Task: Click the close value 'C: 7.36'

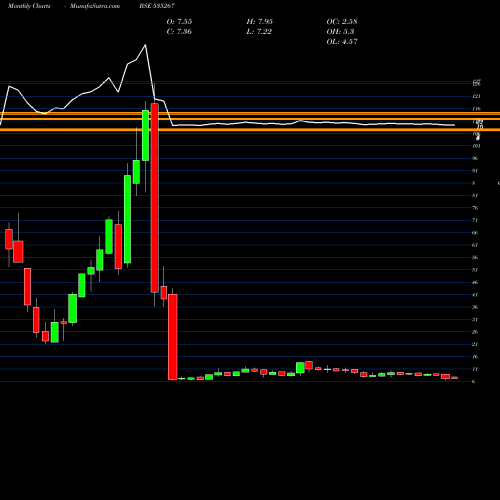Action: click(179, 32)
